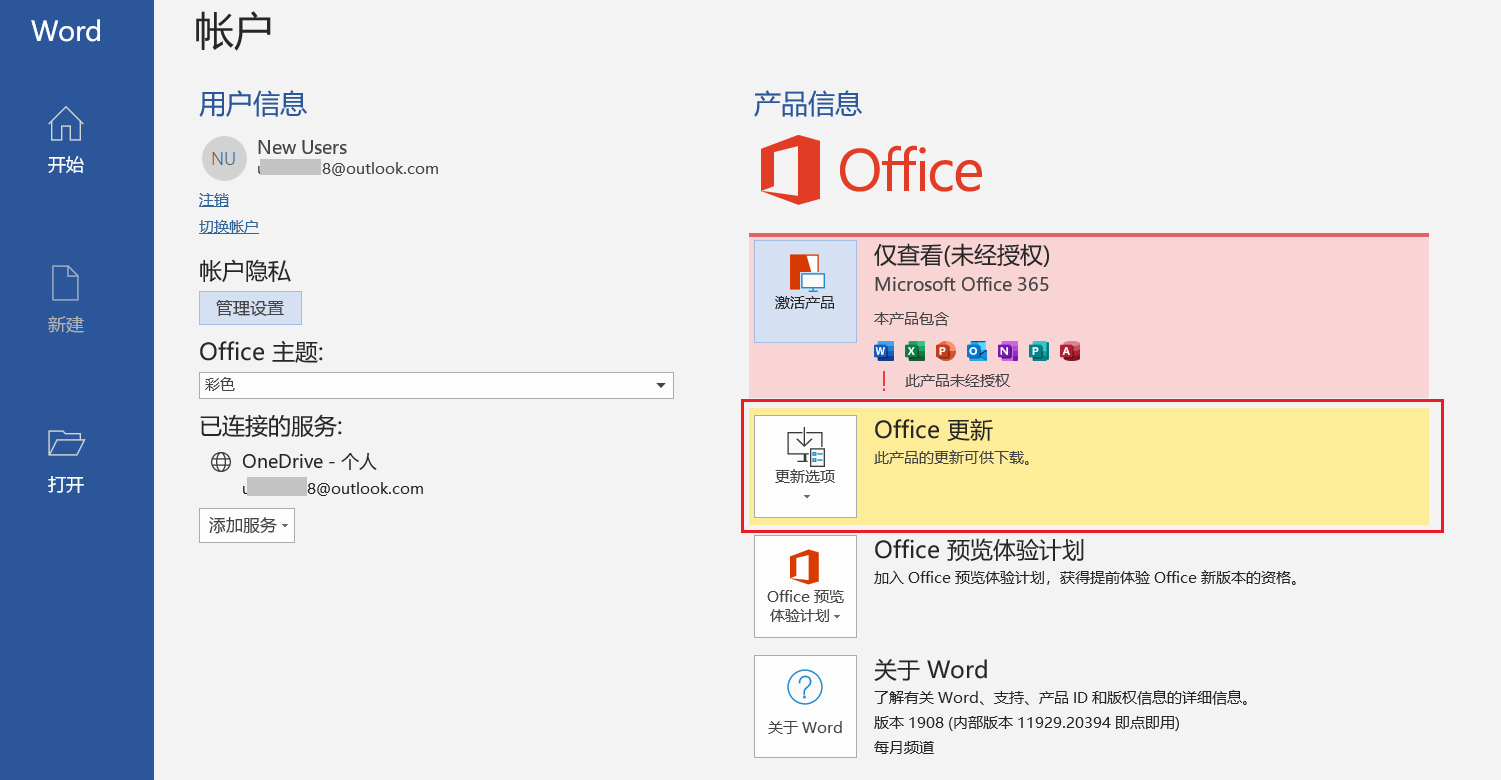This screenshot has width=1501, height=780.
Task: Click the PowerPoint app icon in product list
Action: click(x=946, y=351)
